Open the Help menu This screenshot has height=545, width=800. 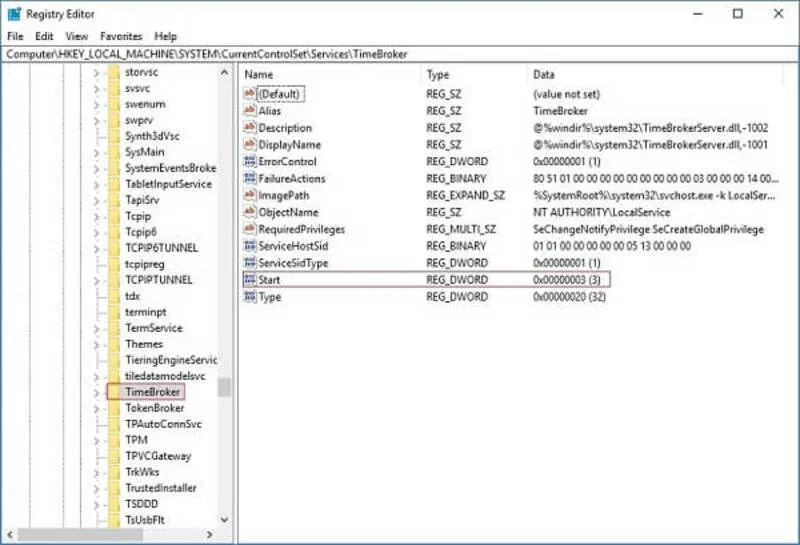coord(165,36)
